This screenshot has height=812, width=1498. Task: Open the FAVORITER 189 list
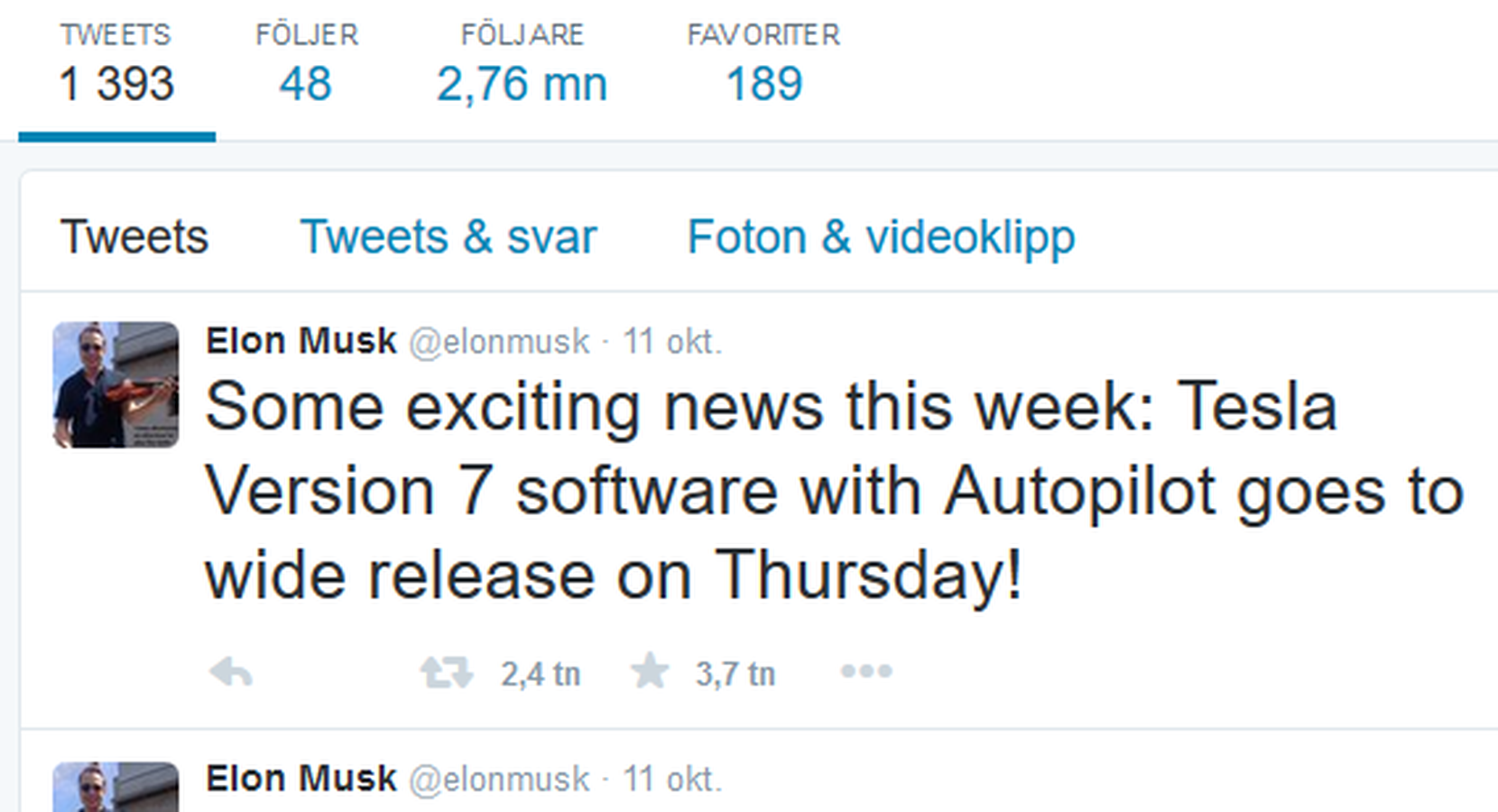click(x=763, y=64)
